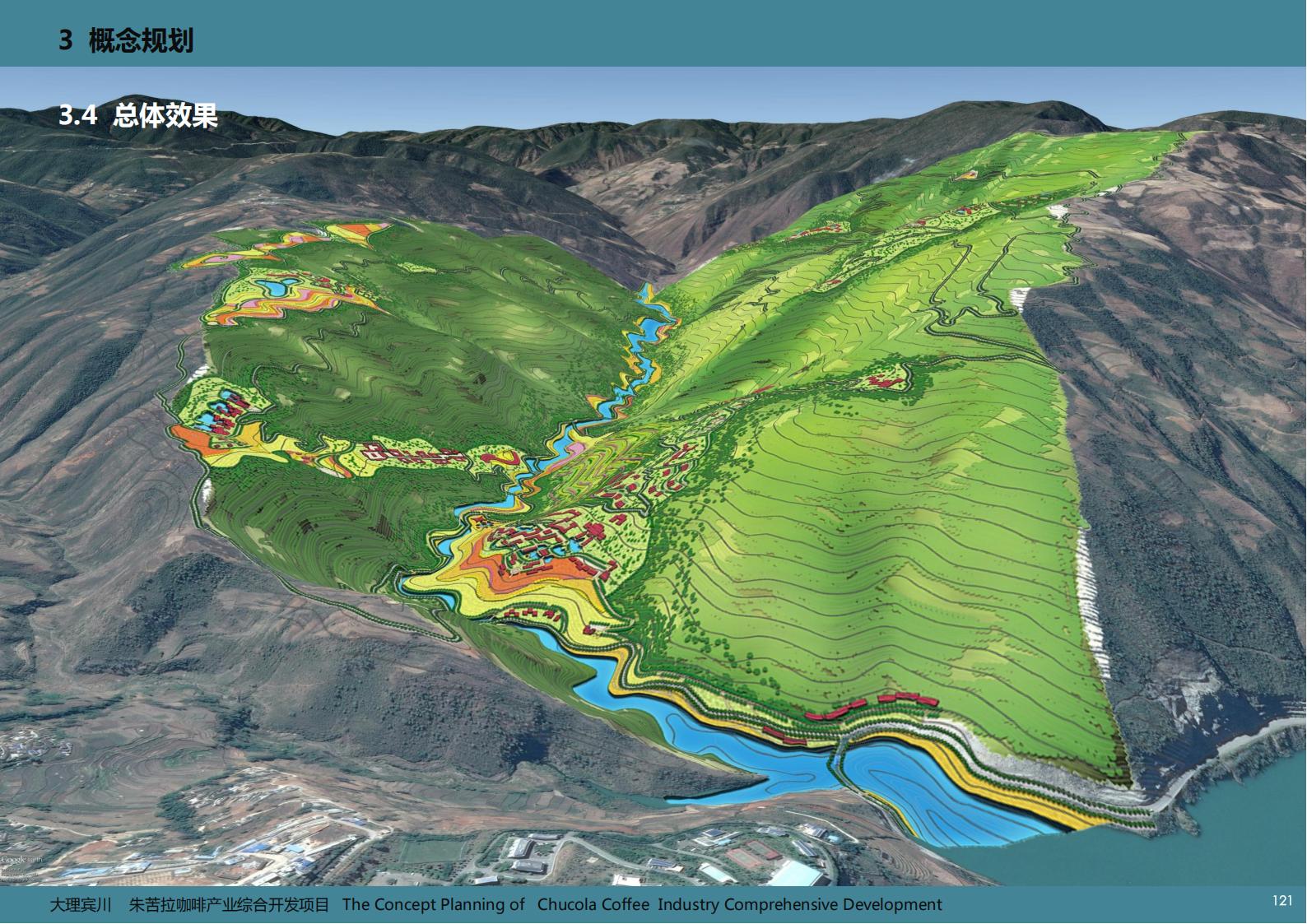Click the footer text '大理宾川'
Image resolution: width=1307 pixels, height=924 pixels.
click(80, 904)
